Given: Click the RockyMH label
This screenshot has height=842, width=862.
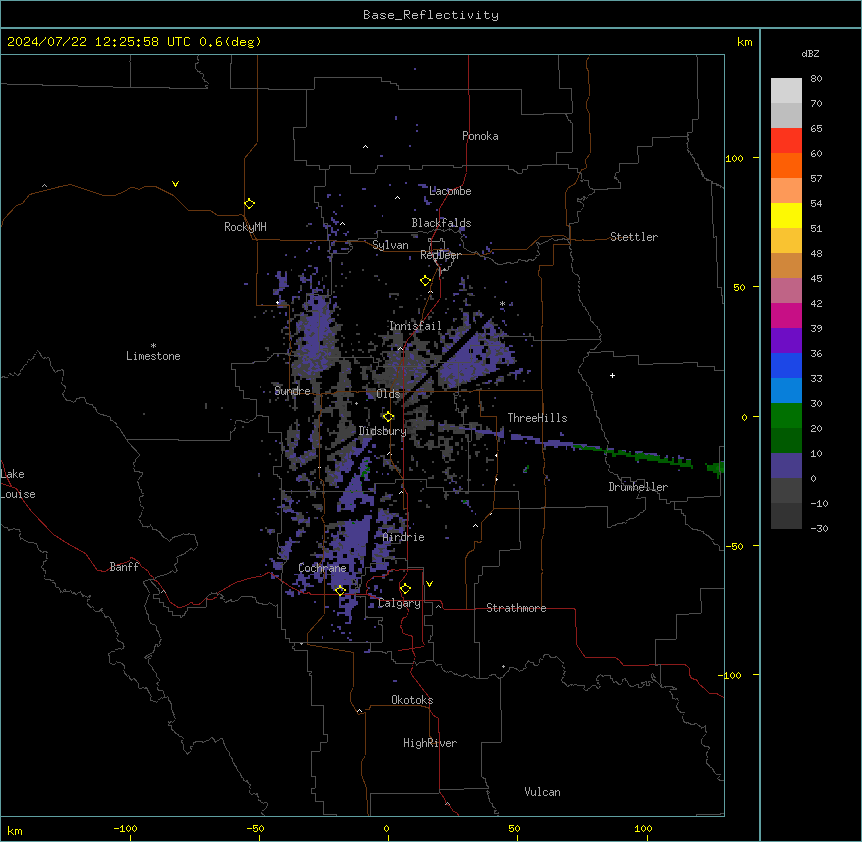Looking at the screenshot, I should coord(245,227).
